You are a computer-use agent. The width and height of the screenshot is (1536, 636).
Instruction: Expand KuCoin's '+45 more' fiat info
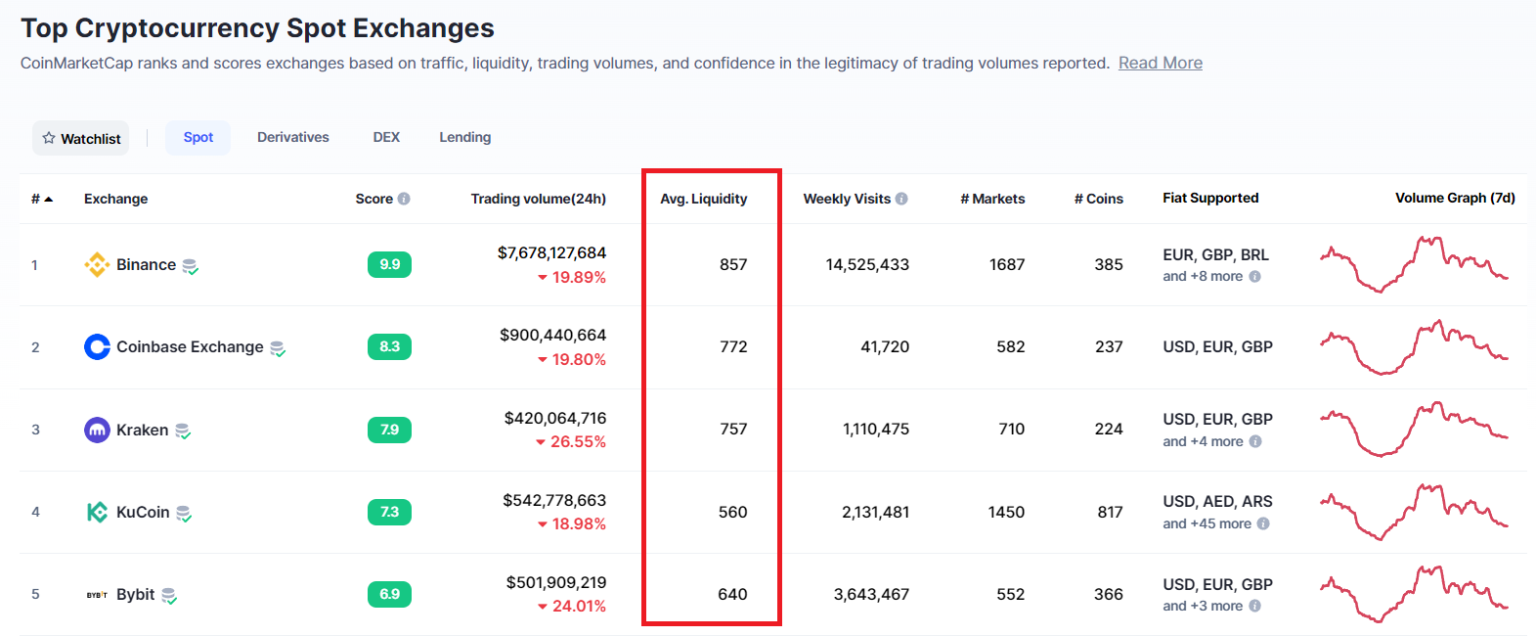coord(1263,523)
